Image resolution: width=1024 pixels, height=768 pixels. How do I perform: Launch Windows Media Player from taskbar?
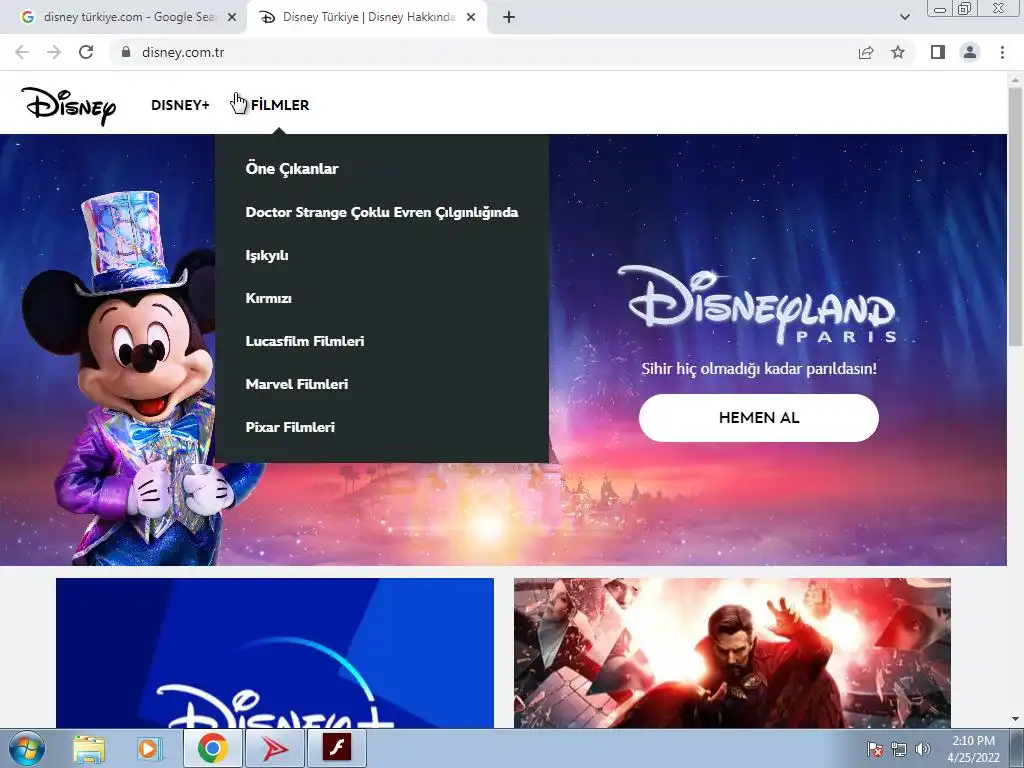pos(149,748)
